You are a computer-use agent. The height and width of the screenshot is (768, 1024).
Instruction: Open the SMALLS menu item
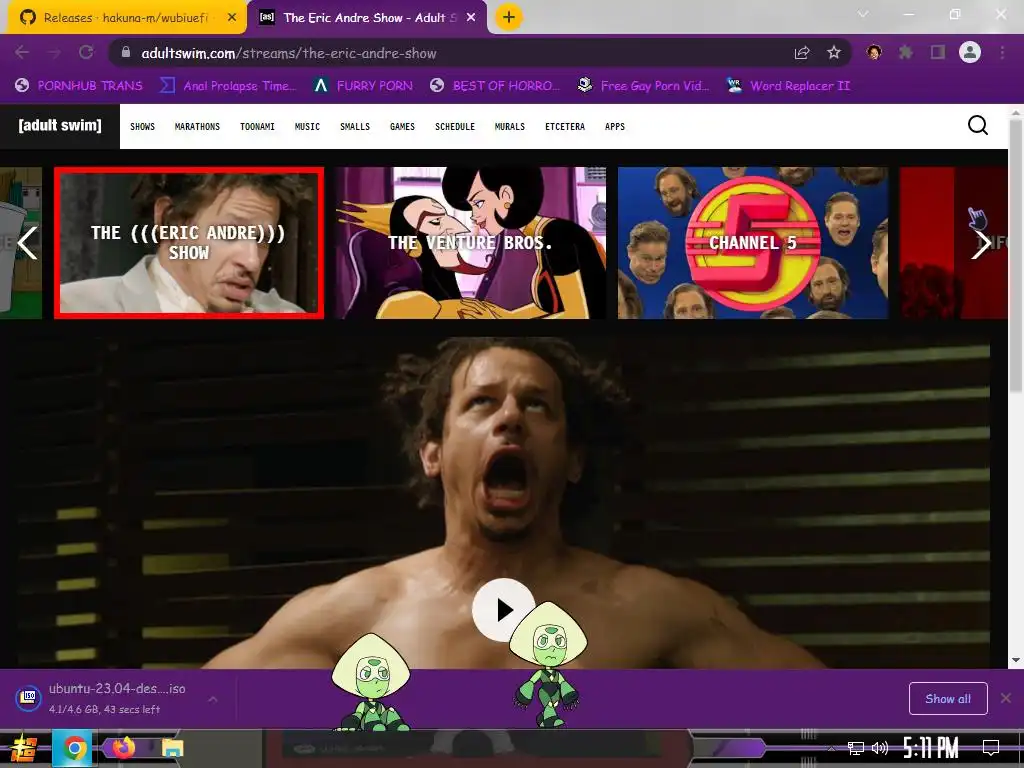point(355,127)
